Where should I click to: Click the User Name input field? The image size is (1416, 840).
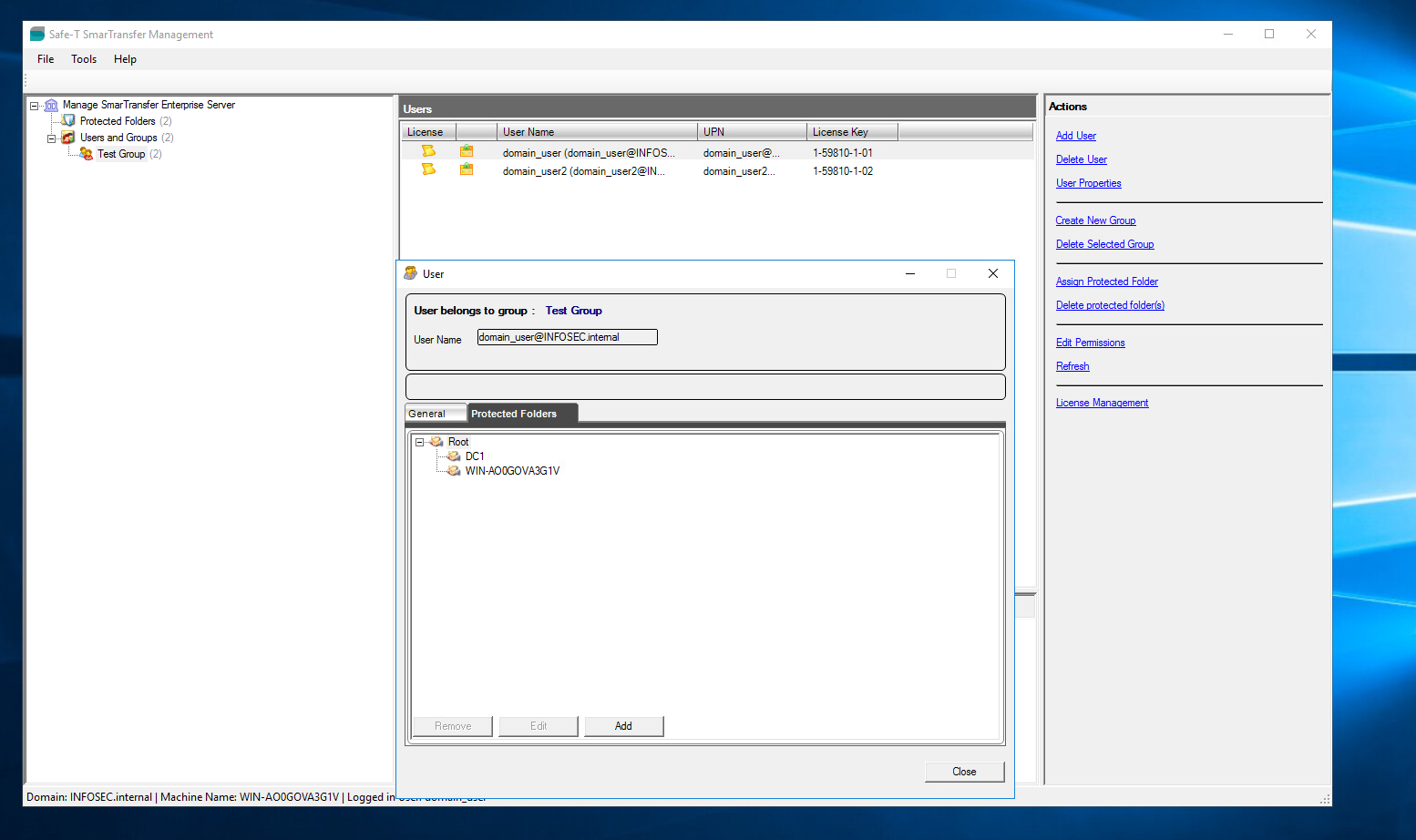coord(567,337)
